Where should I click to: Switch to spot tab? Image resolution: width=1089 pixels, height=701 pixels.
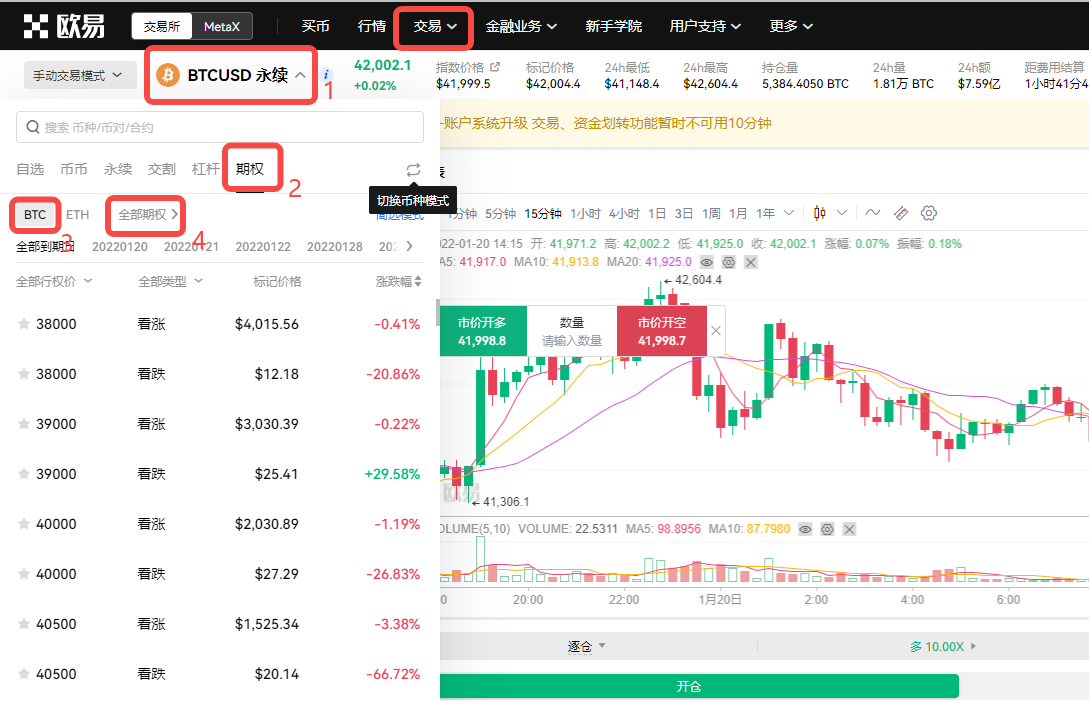click(x=74, y=169)
